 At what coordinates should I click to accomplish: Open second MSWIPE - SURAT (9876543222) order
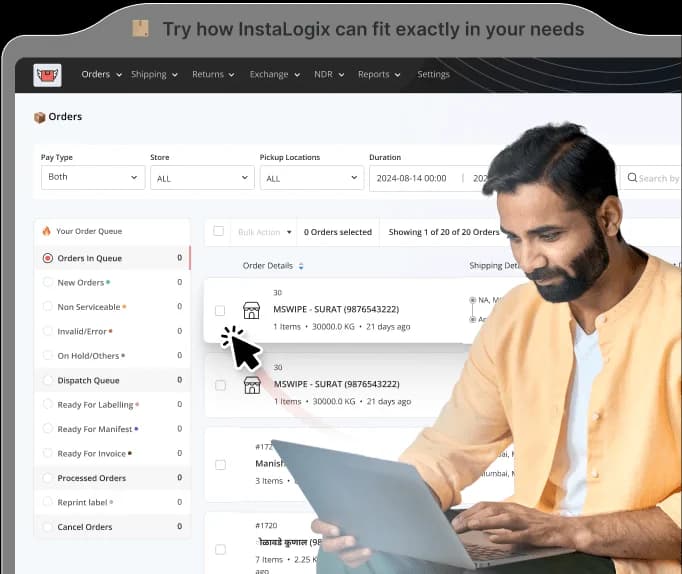pos(337,384)
